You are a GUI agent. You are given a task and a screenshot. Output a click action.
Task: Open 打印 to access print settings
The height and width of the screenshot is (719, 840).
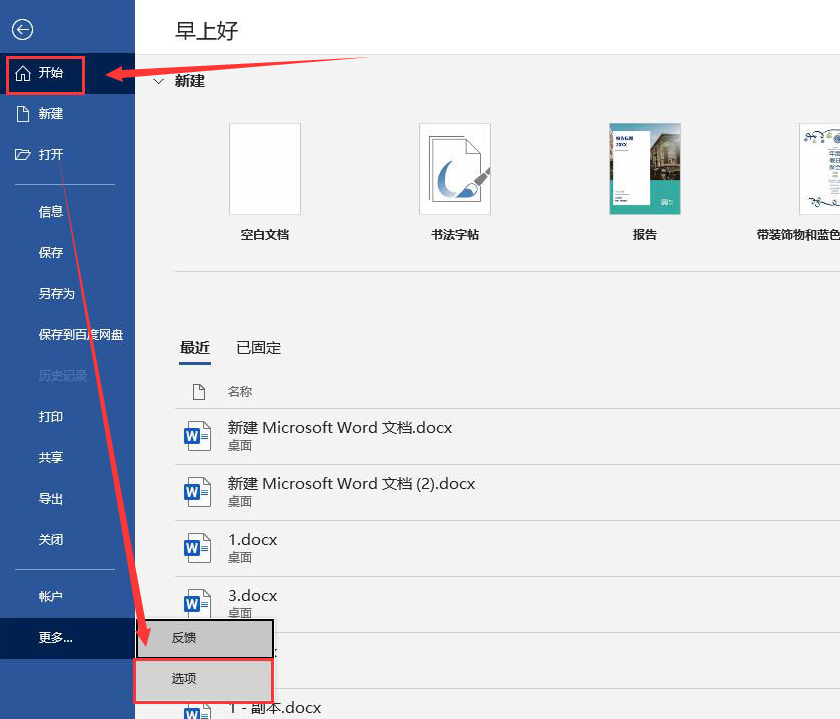[x=50, y=416]
